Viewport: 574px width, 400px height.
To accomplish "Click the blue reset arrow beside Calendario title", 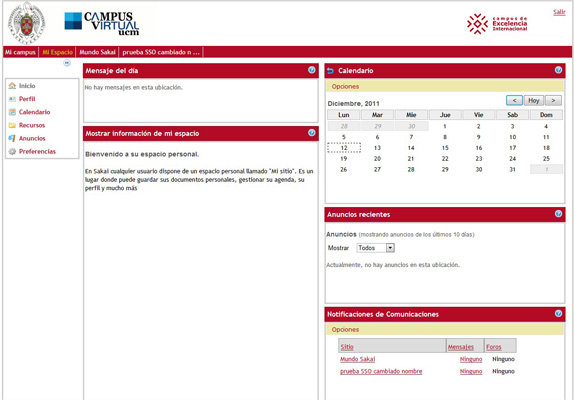I will pos(331,71).
